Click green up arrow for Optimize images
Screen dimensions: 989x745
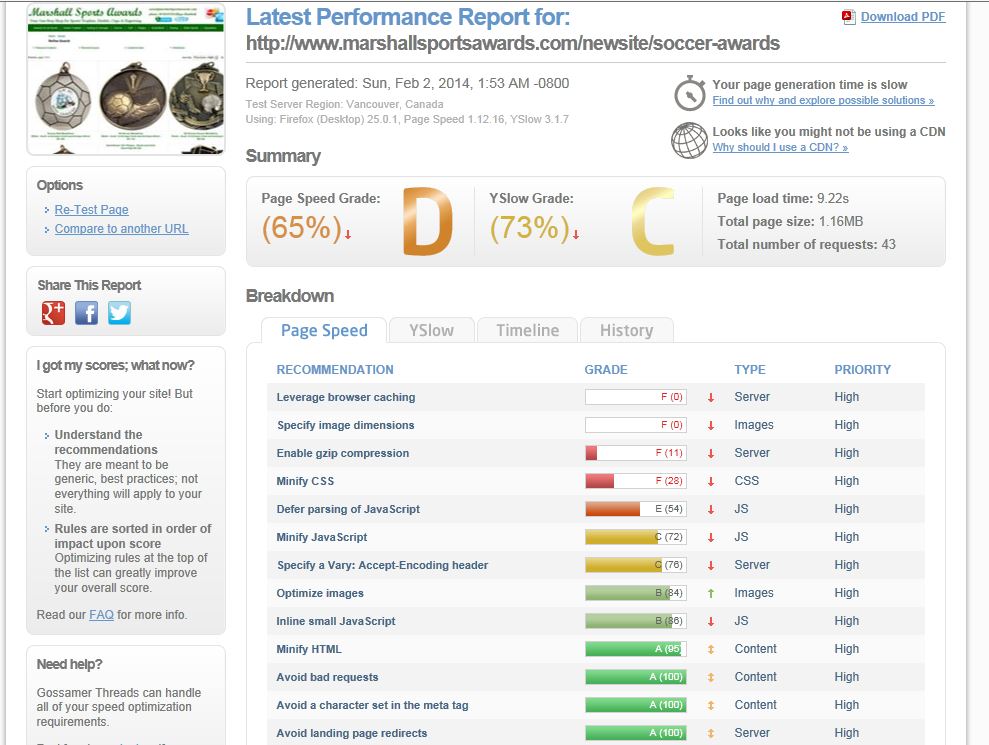click(x=711, y=593)
